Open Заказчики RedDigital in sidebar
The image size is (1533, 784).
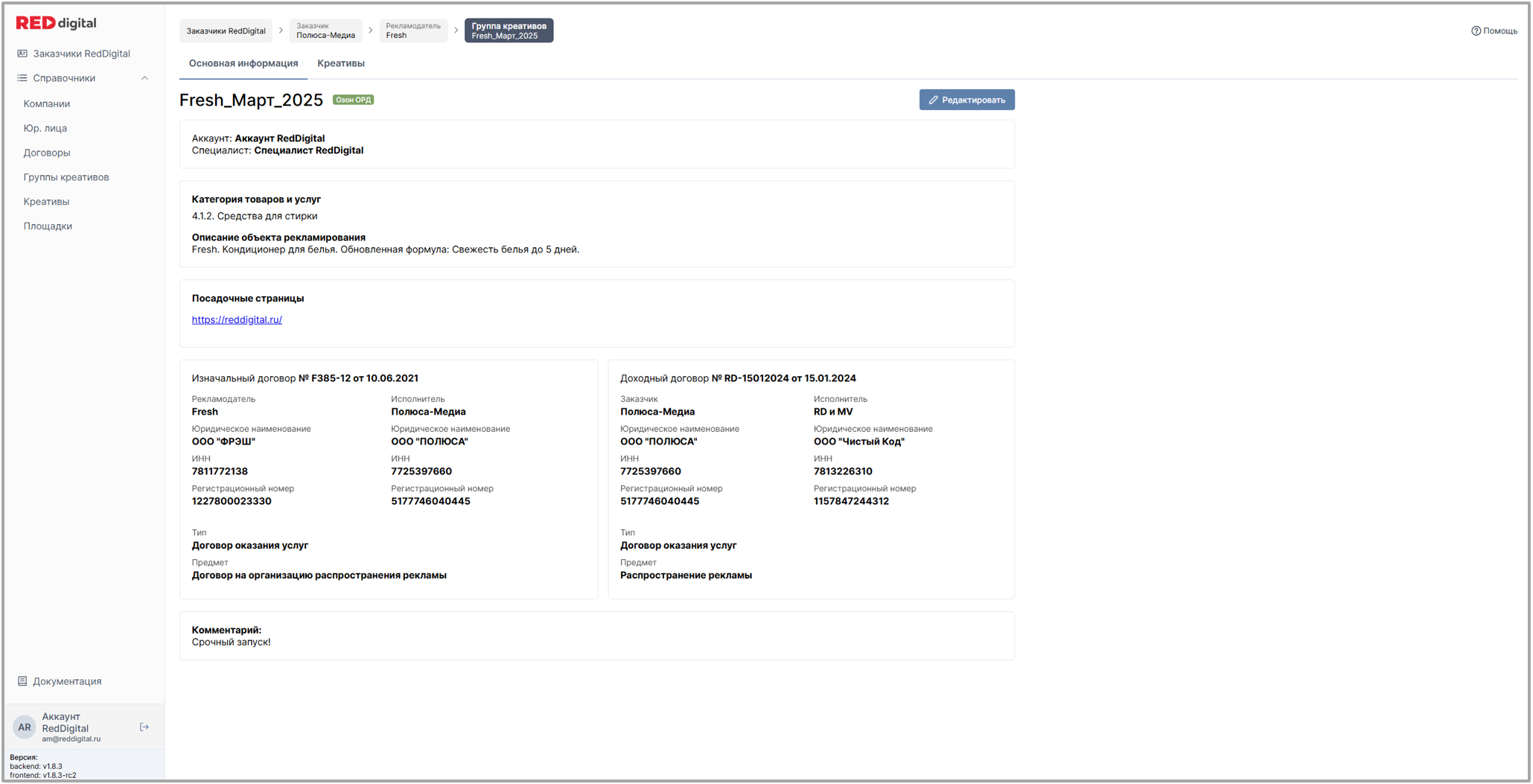point(81,54)
